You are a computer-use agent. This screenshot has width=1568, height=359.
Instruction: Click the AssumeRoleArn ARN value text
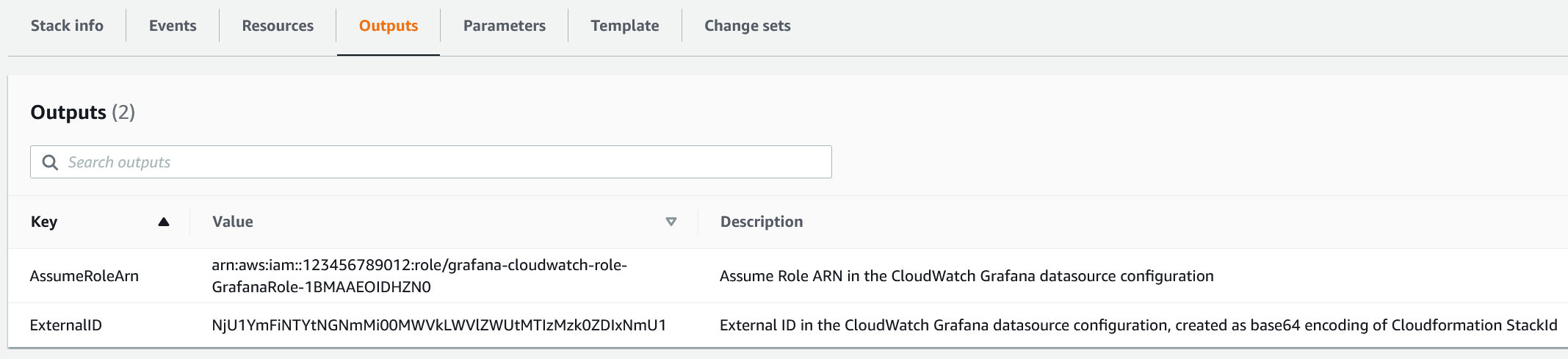(419, 276)
